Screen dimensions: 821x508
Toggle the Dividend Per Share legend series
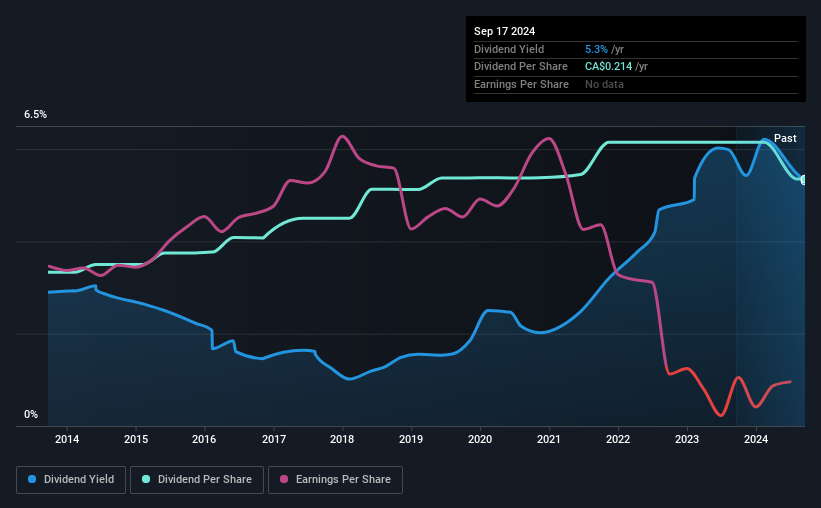click(201, 480)
